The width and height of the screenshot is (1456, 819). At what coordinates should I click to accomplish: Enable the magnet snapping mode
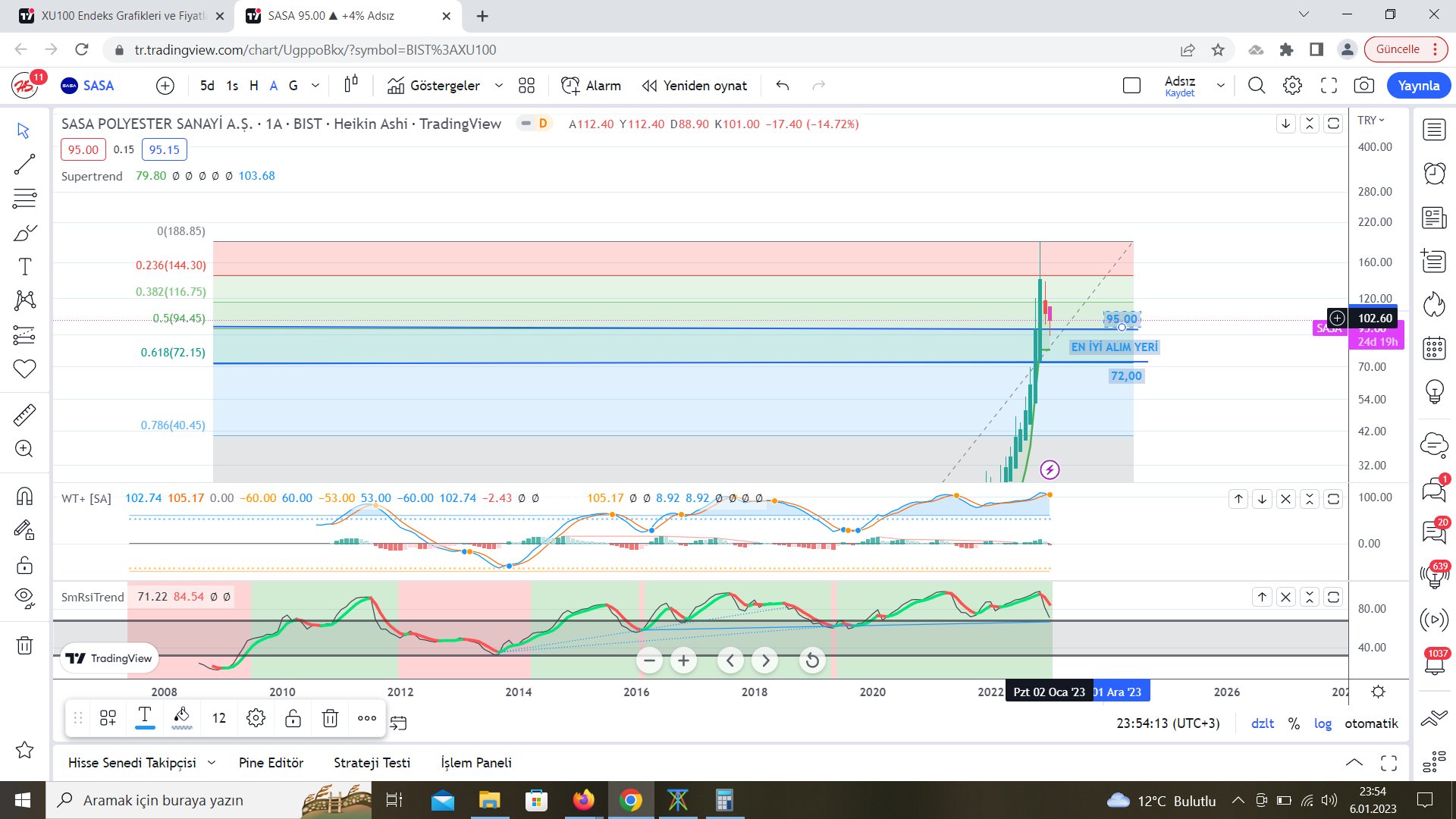tap(24, 496)
